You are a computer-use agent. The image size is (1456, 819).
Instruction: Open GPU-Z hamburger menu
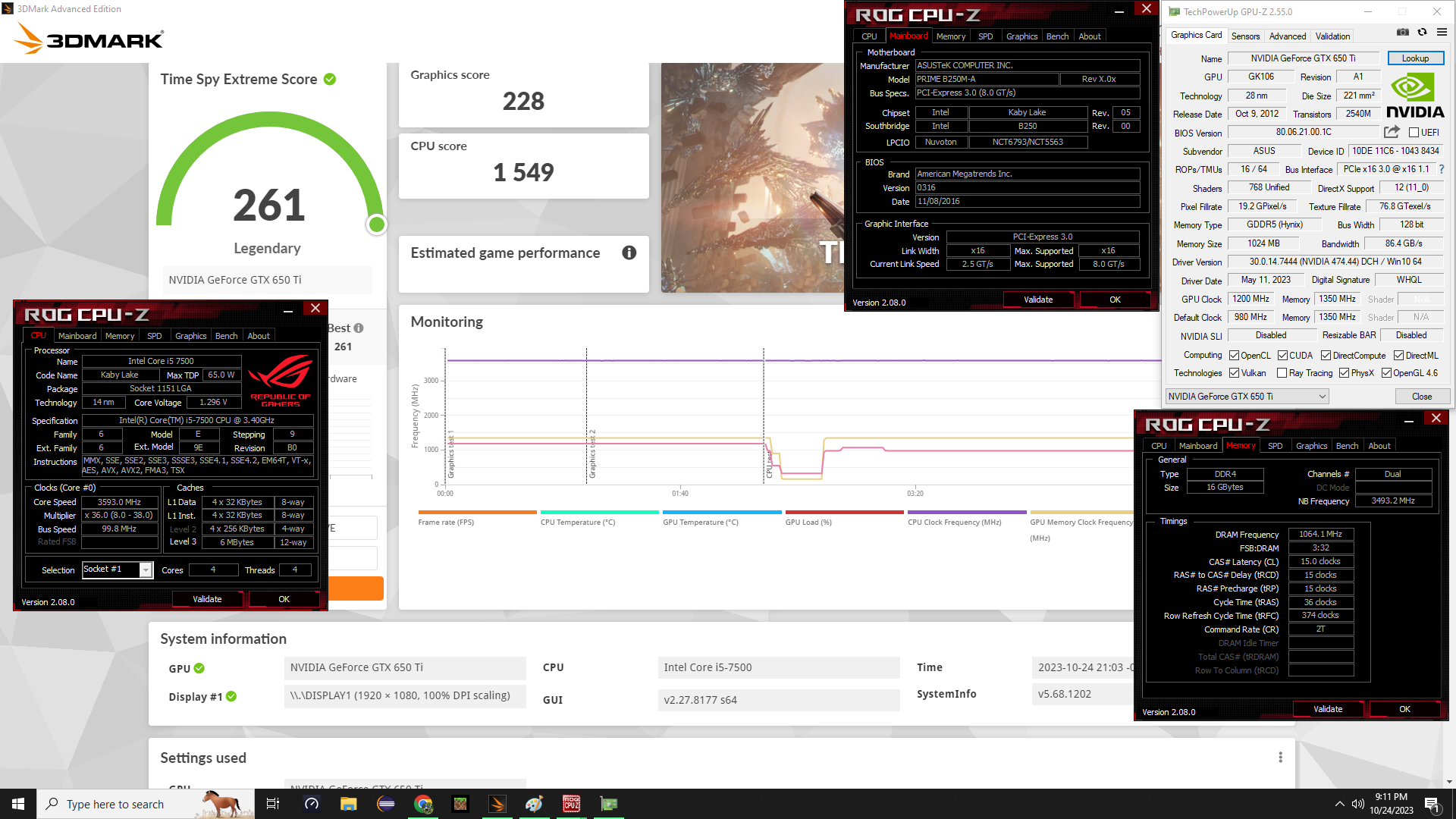pos(1442,33)
